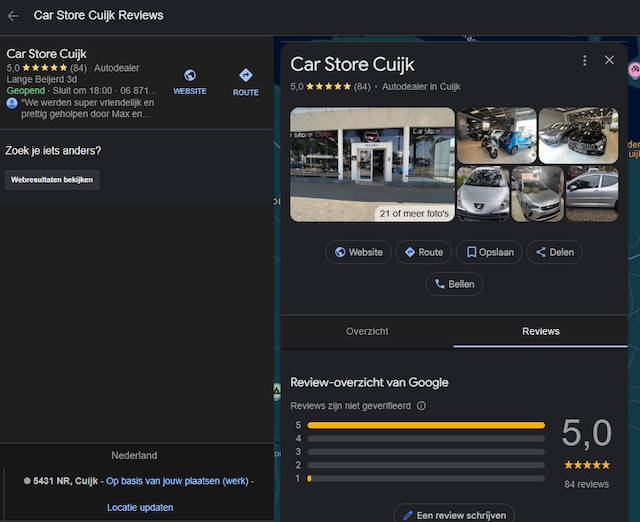Click the large '5,0' rating score

pos(587,433)
